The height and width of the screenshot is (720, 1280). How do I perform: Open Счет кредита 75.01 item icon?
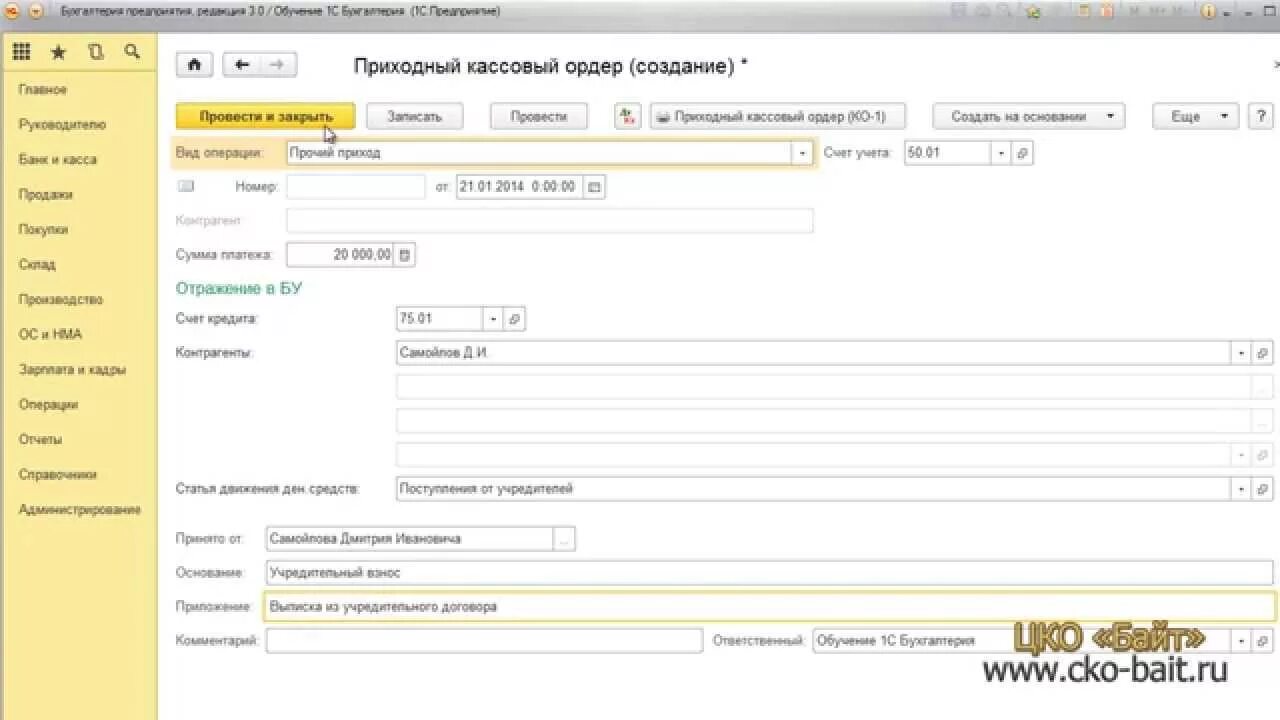(x=515, y=319)
